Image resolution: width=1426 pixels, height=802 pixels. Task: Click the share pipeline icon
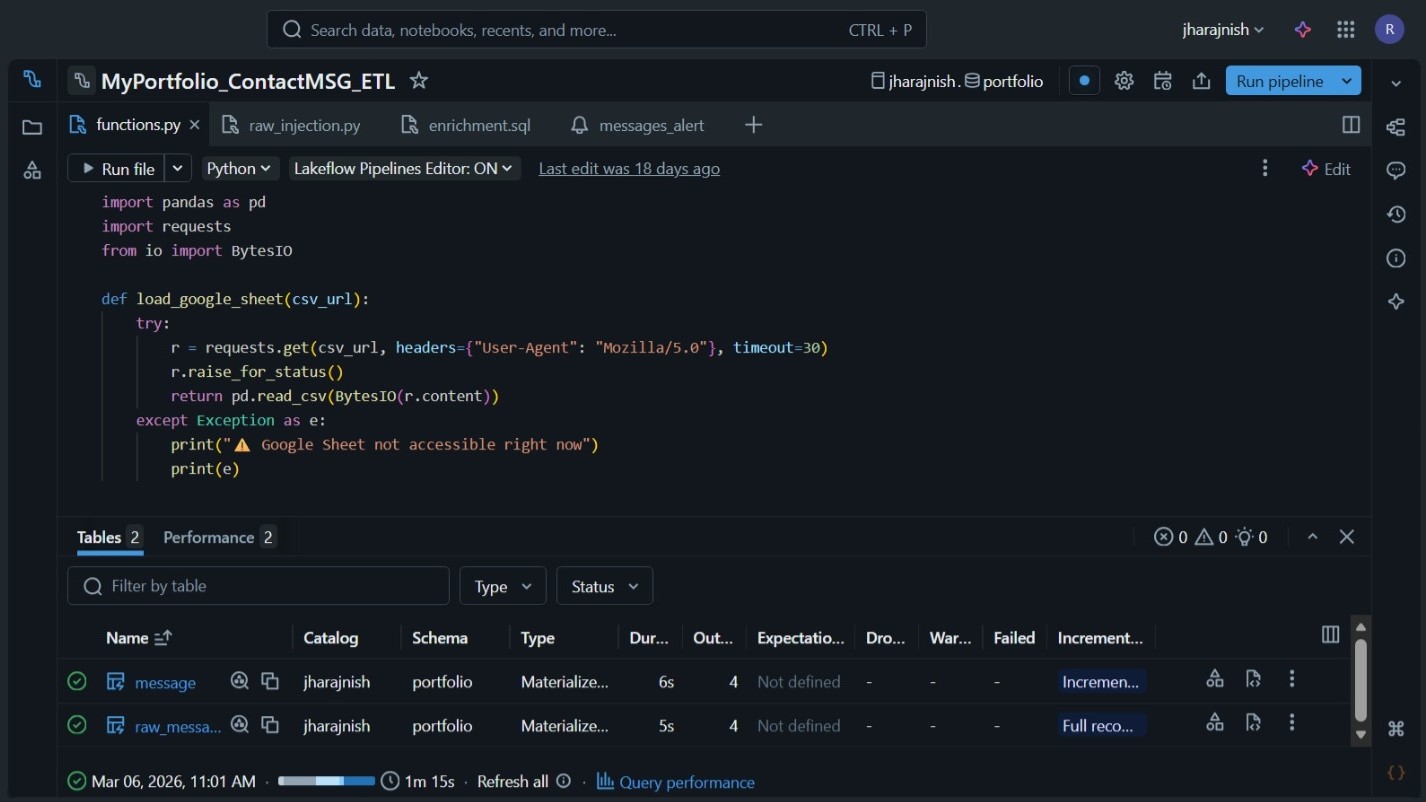coord(1201,81)
